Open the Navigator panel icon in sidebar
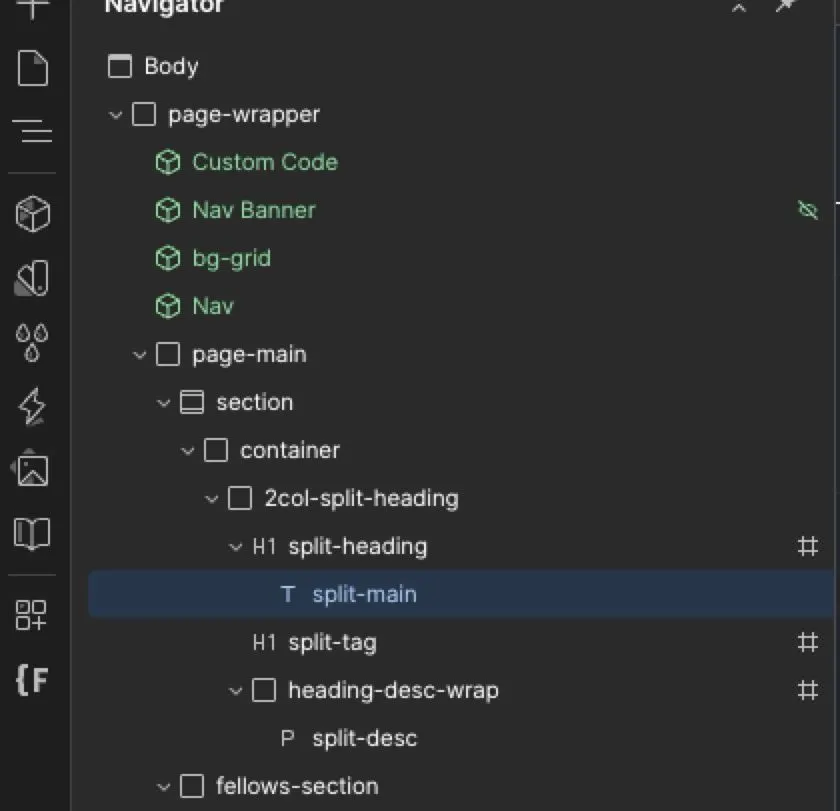Viewport: 840px width, 811px height. tap(33, 131)
